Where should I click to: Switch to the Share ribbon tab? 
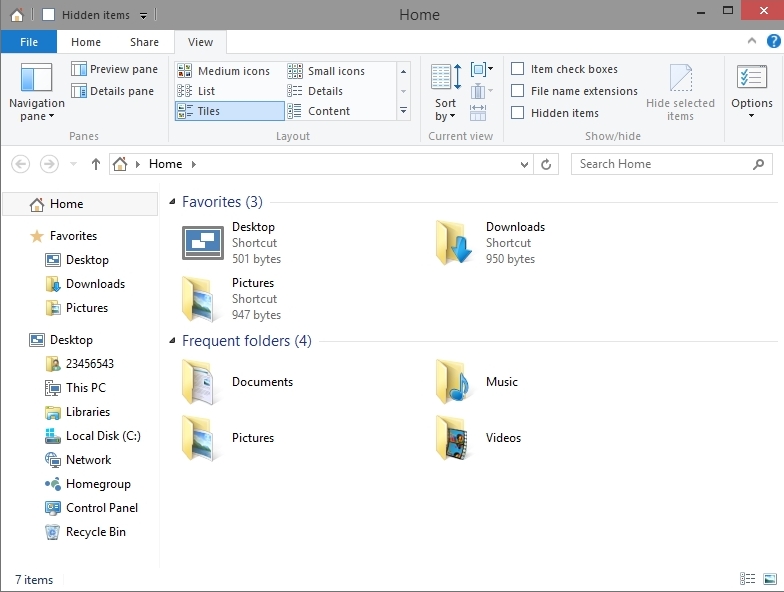point(144,42)
